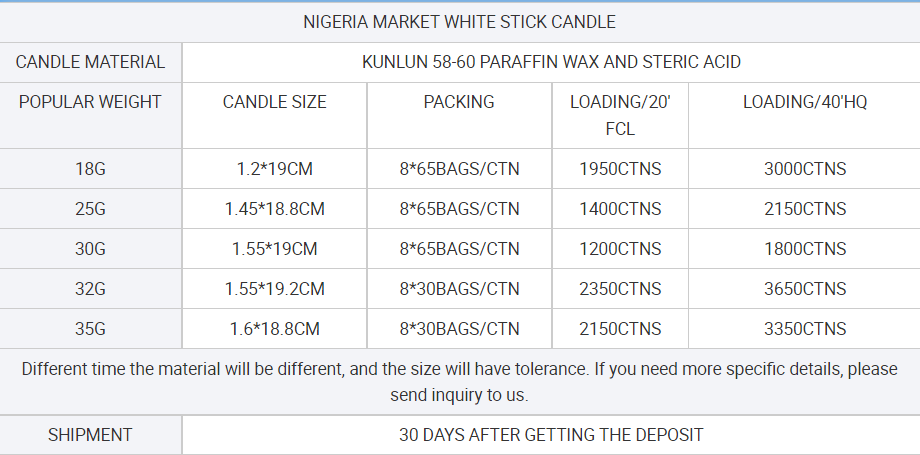Image resolution: width=920 pixels, height=455 pixels.
Task: Click the CANDLE SIZE column header
Action: click(275, 115)
